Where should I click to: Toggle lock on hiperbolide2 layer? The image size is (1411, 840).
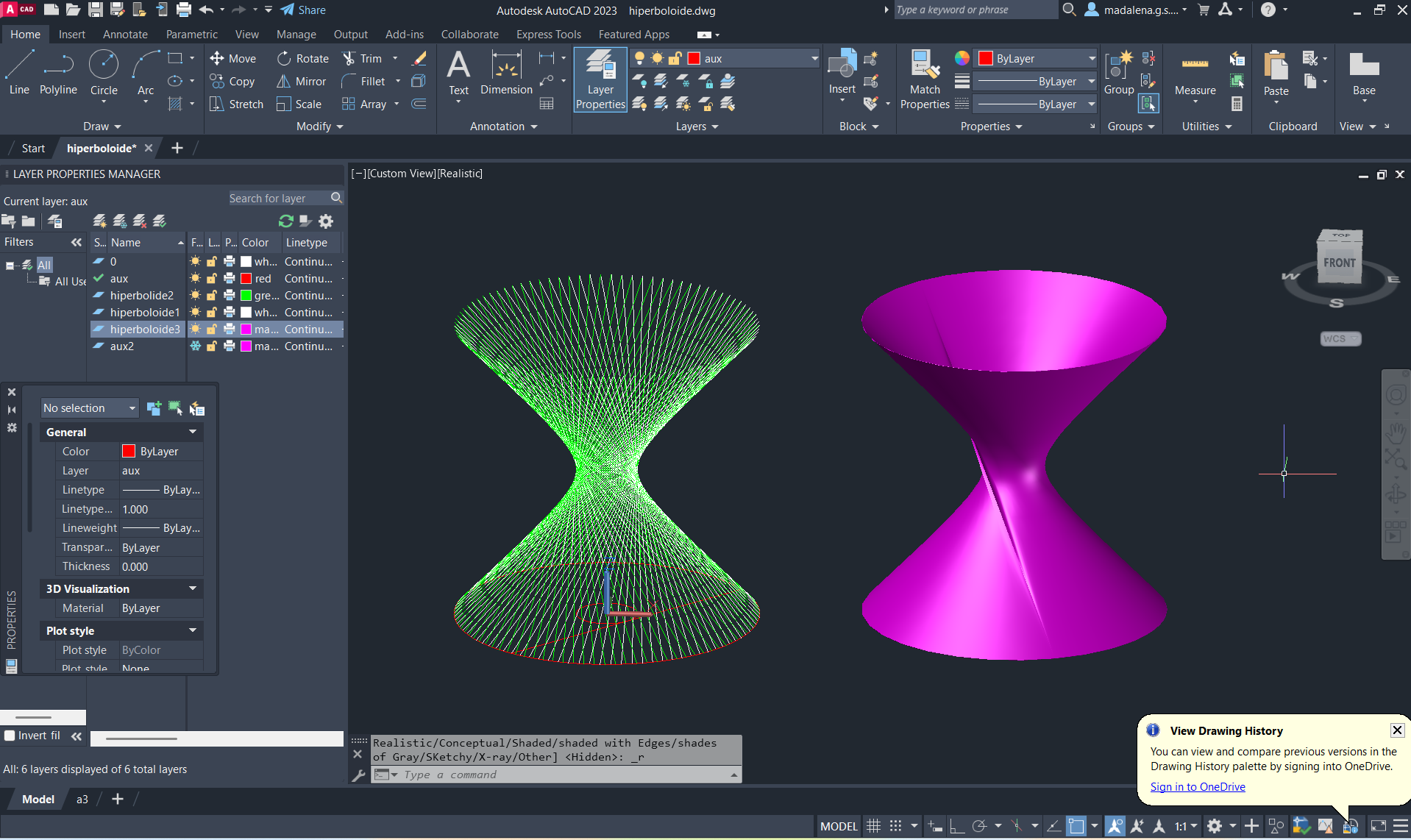[212, 296]
